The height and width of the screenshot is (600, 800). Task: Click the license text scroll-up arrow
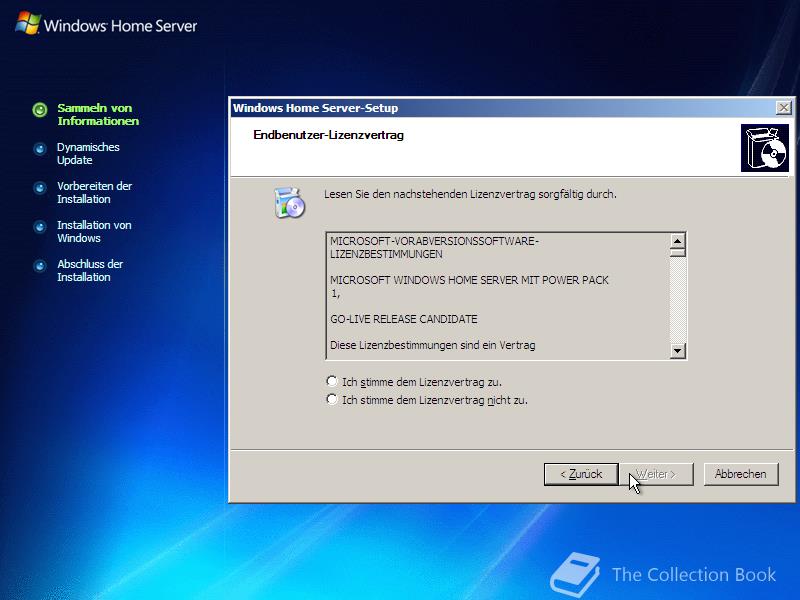[x=678, y=240]
